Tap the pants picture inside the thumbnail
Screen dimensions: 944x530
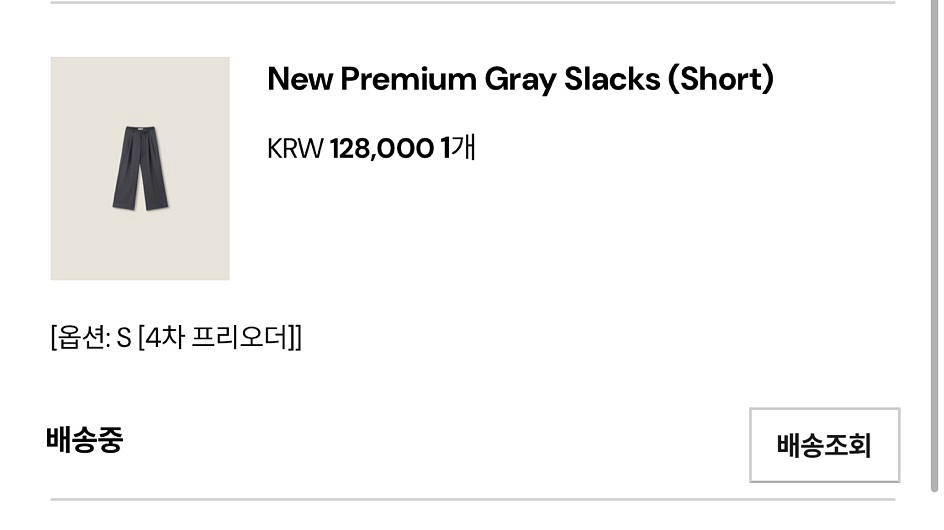(140, 168)
